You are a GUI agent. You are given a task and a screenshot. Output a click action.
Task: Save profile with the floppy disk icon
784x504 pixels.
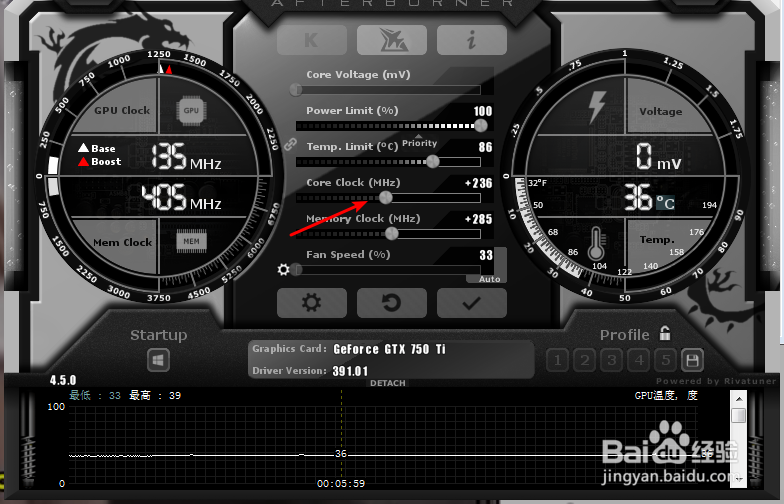pos(692,360)
